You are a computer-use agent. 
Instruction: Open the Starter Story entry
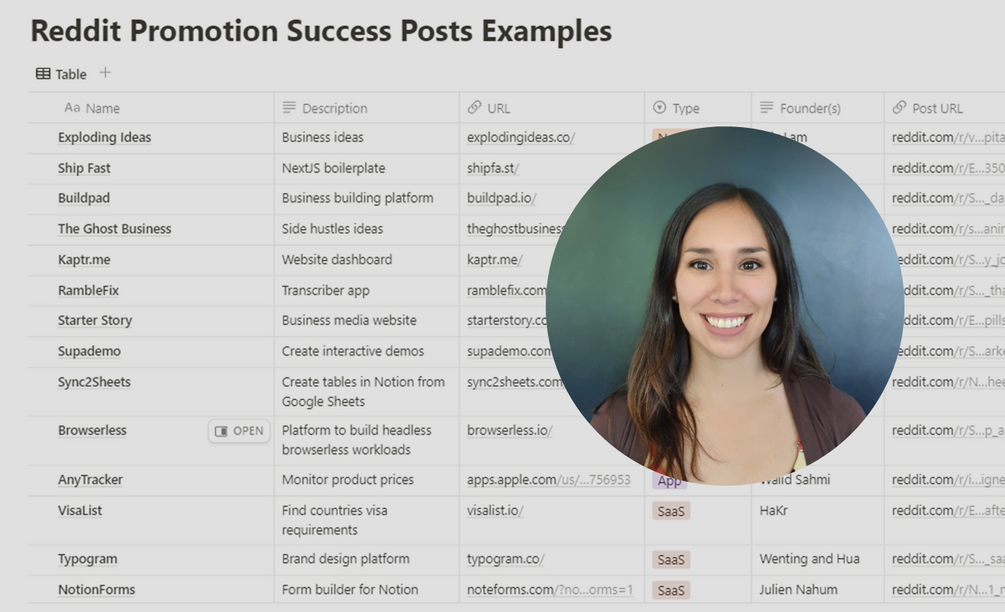(x=95, y=320)
